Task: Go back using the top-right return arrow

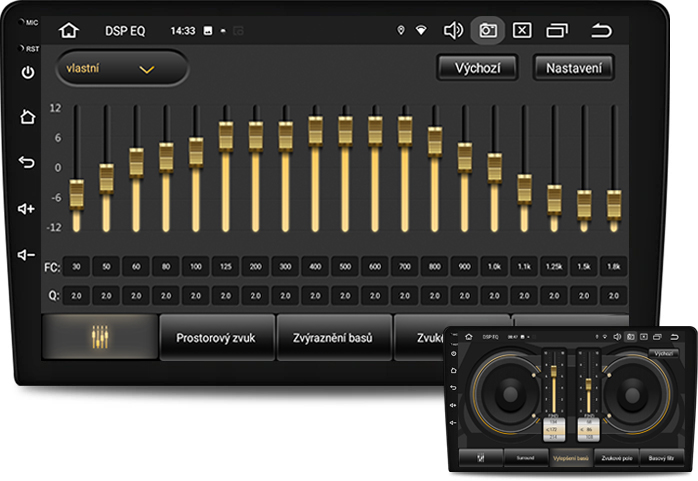Action: [601, 30]
